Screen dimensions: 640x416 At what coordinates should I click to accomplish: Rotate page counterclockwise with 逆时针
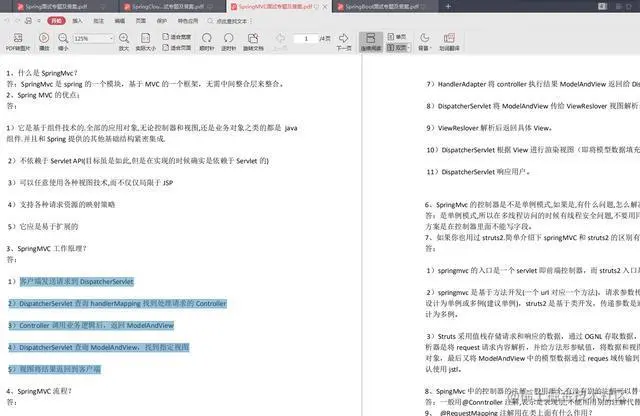point(229,42)
